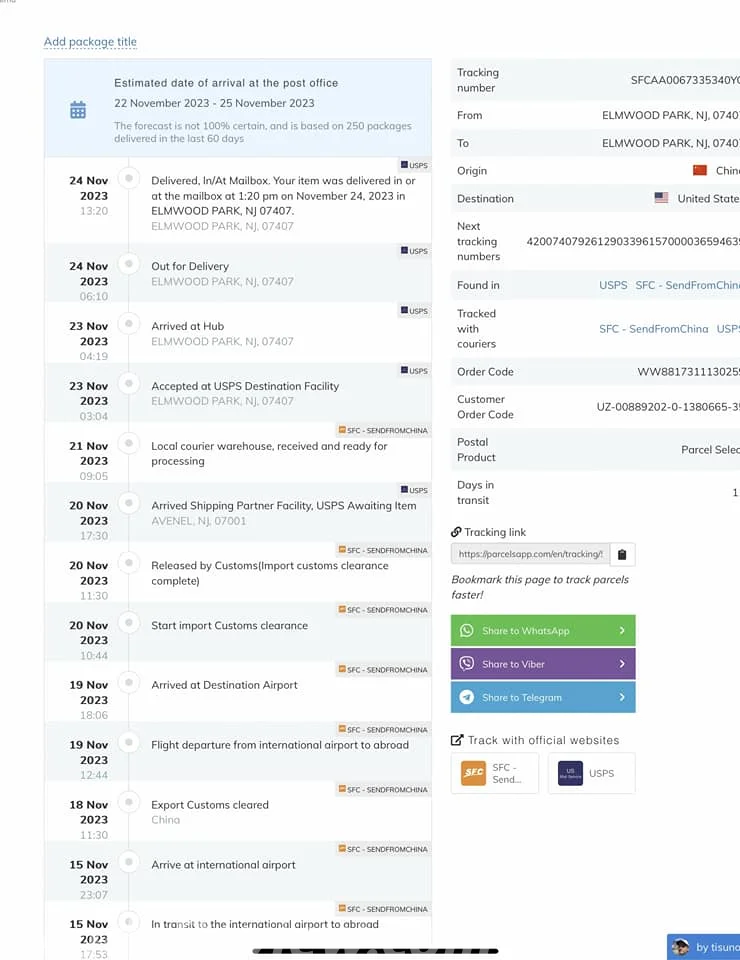Click the Delivered event timeline marker
The height and width of the screenshot is (960, 740).
(128, 178)
